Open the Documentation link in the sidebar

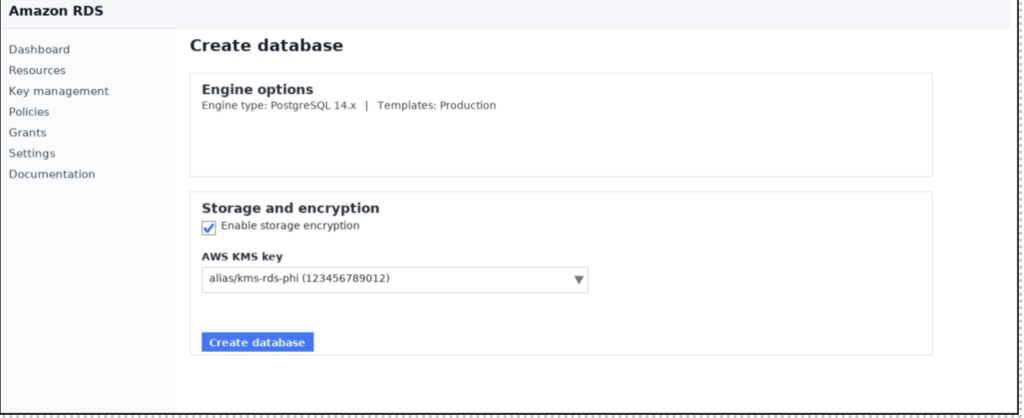52,174
